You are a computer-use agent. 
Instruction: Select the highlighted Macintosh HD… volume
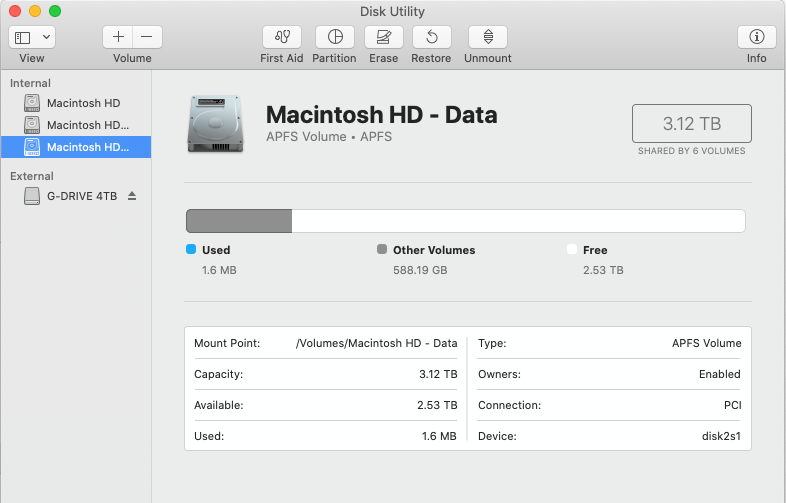pos(76,147)
